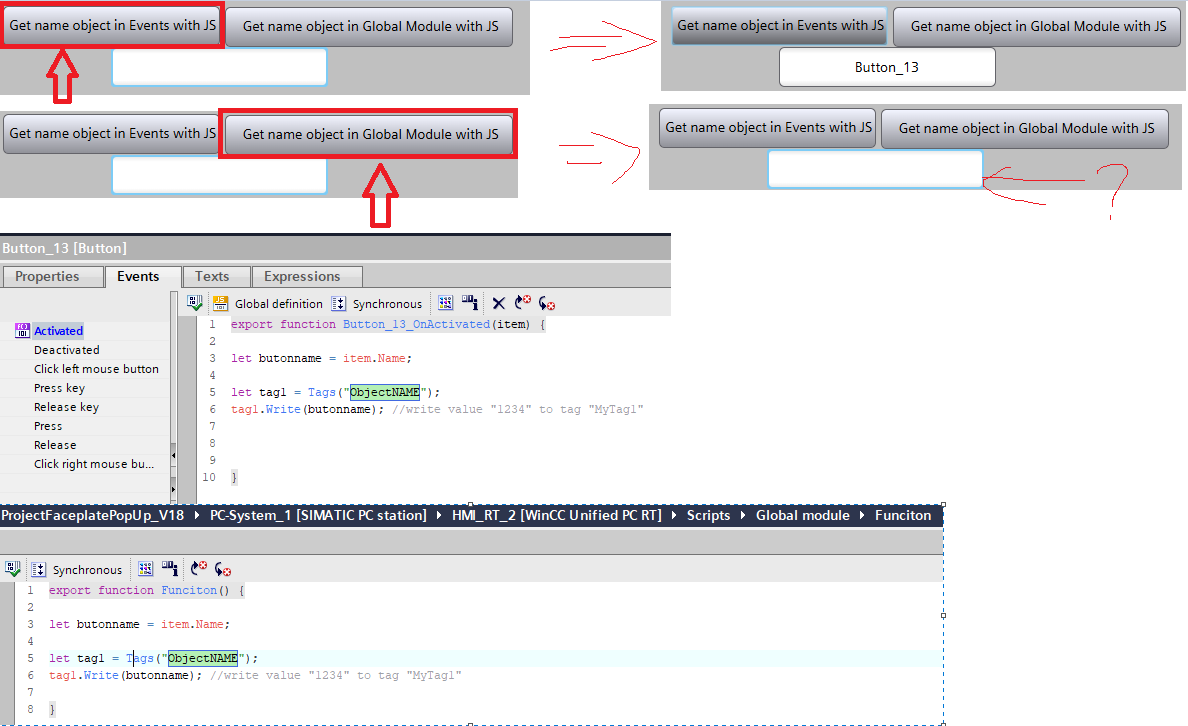Click Events with JS button above Button_13 field
Image resolution: width=1188 pixels, height=726 pixels.
pyautogui.click(x=780, y=26)
